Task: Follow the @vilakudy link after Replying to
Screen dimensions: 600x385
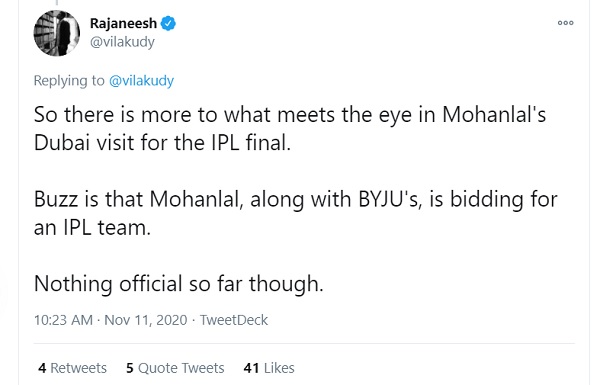Action: coord(141,81)
